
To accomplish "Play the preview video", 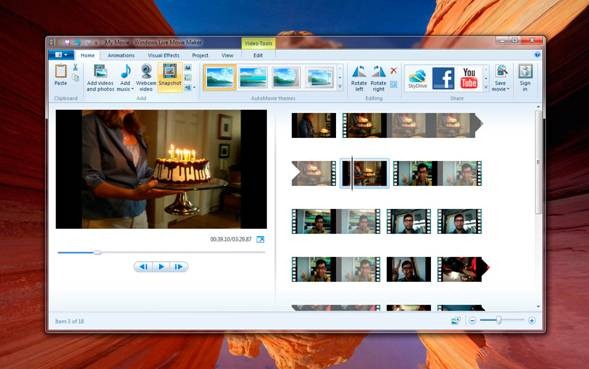I will pyautogui.click(x=161, y=267).
